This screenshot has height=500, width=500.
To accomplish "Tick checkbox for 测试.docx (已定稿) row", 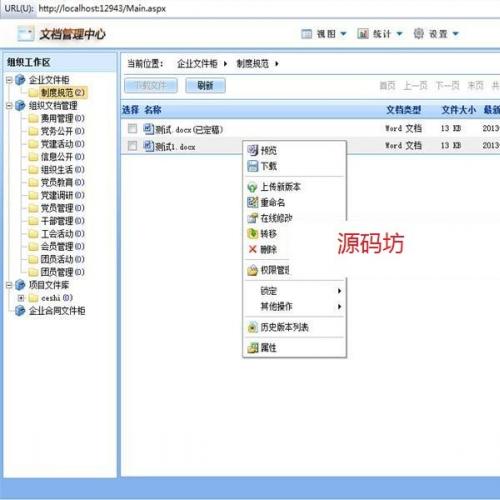I will tap(132, 128).
